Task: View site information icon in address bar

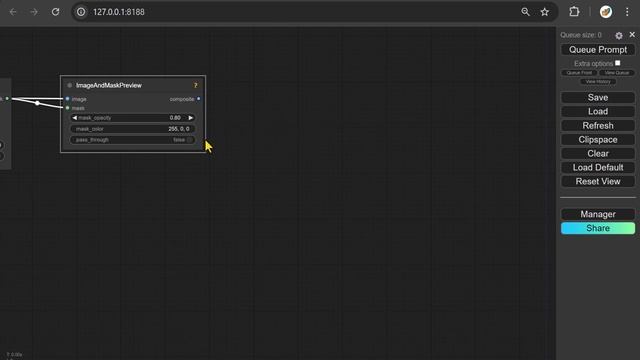Action: click(81, 12)
